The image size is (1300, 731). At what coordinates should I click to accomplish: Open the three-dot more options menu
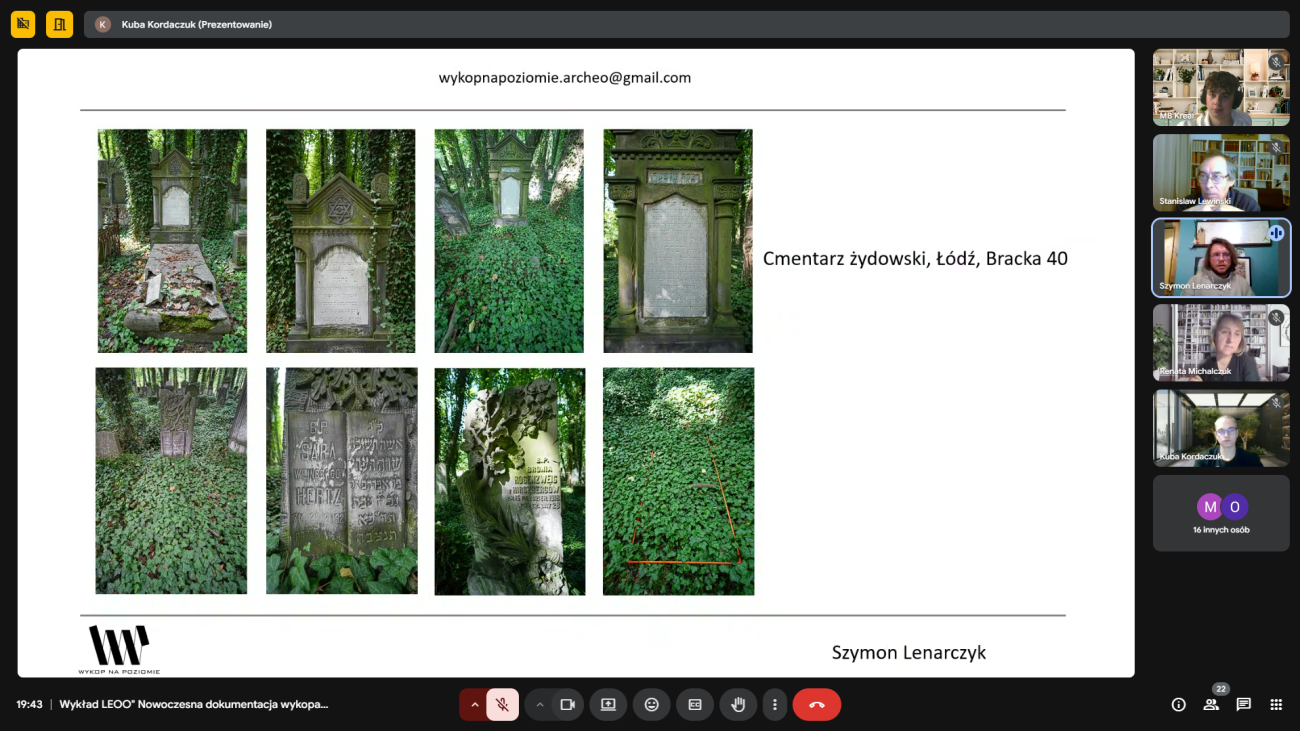774,705
